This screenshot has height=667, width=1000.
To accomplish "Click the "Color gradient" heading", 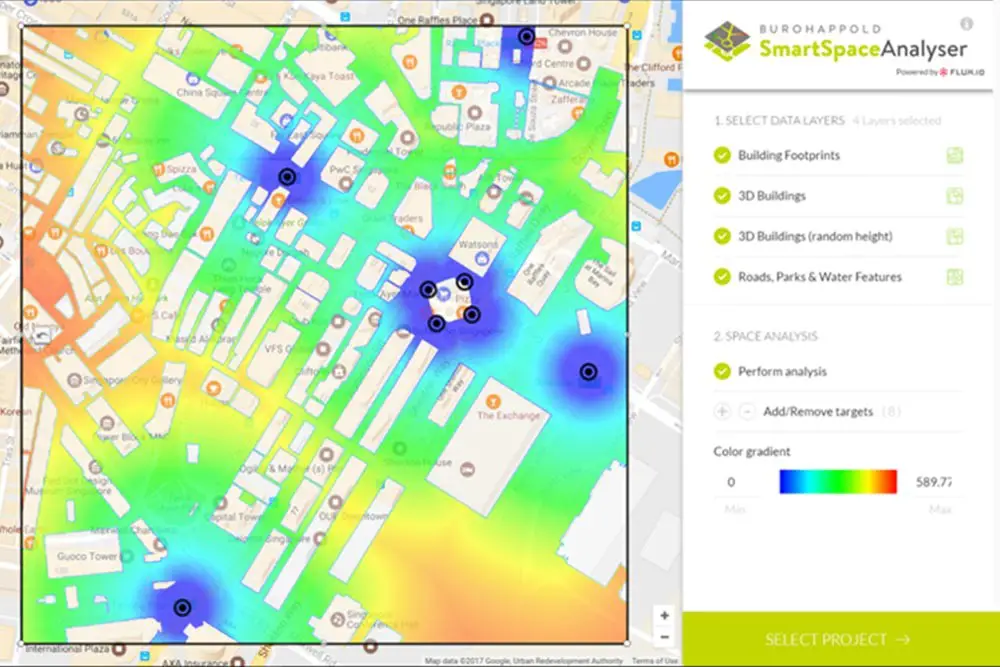I will 751,451.
